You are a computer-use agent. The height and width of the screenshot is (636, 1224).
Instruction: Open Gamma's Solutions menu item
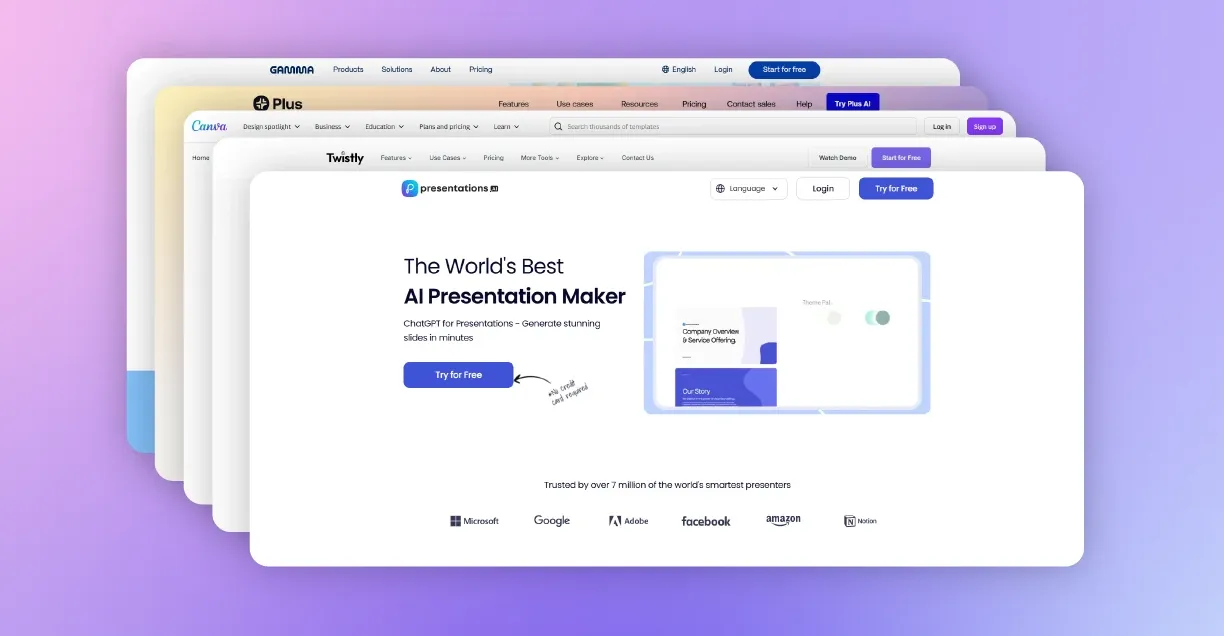click(x=397, y=70)
